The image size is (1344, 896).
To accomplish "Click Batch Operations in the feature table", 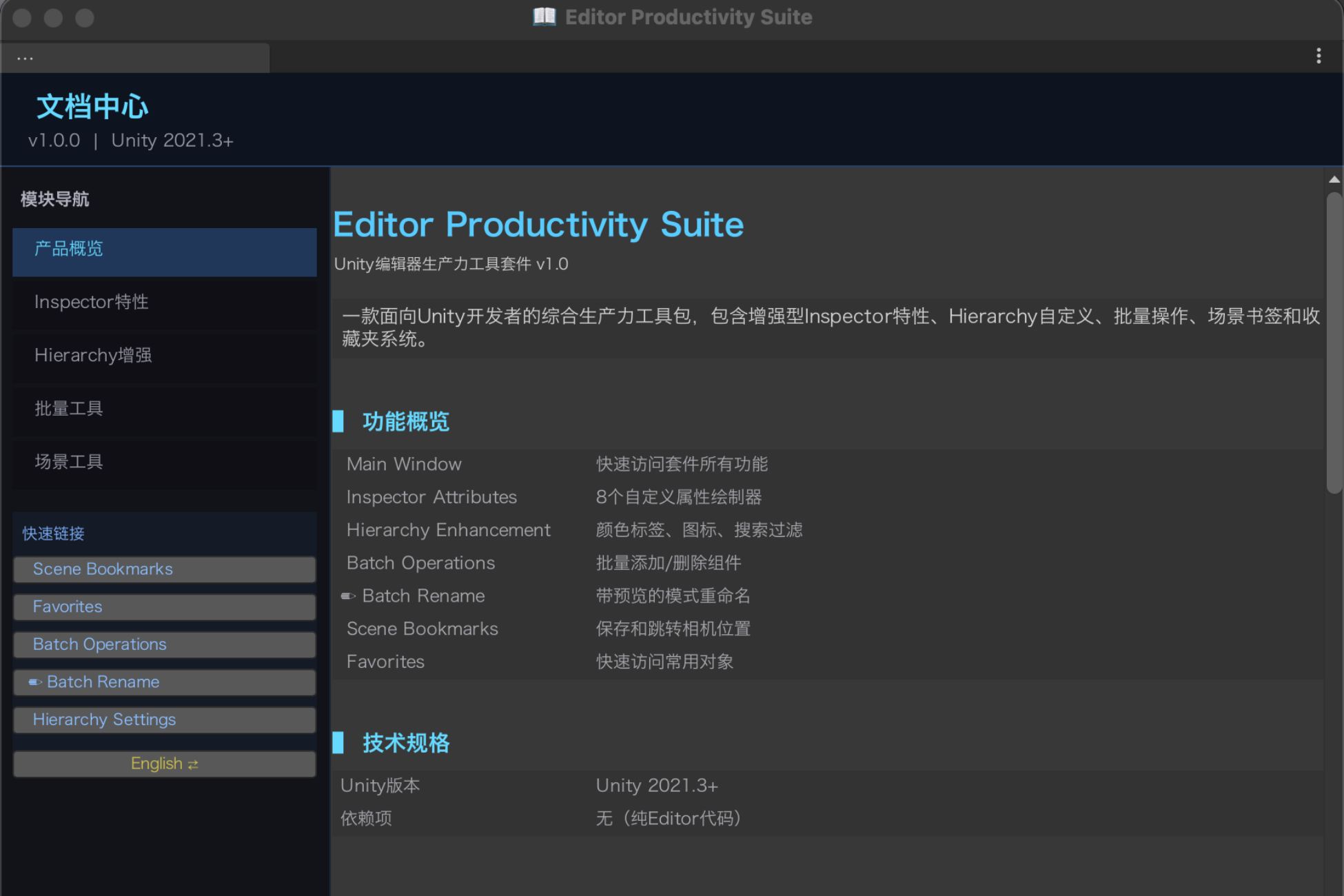I will [420, 563].
